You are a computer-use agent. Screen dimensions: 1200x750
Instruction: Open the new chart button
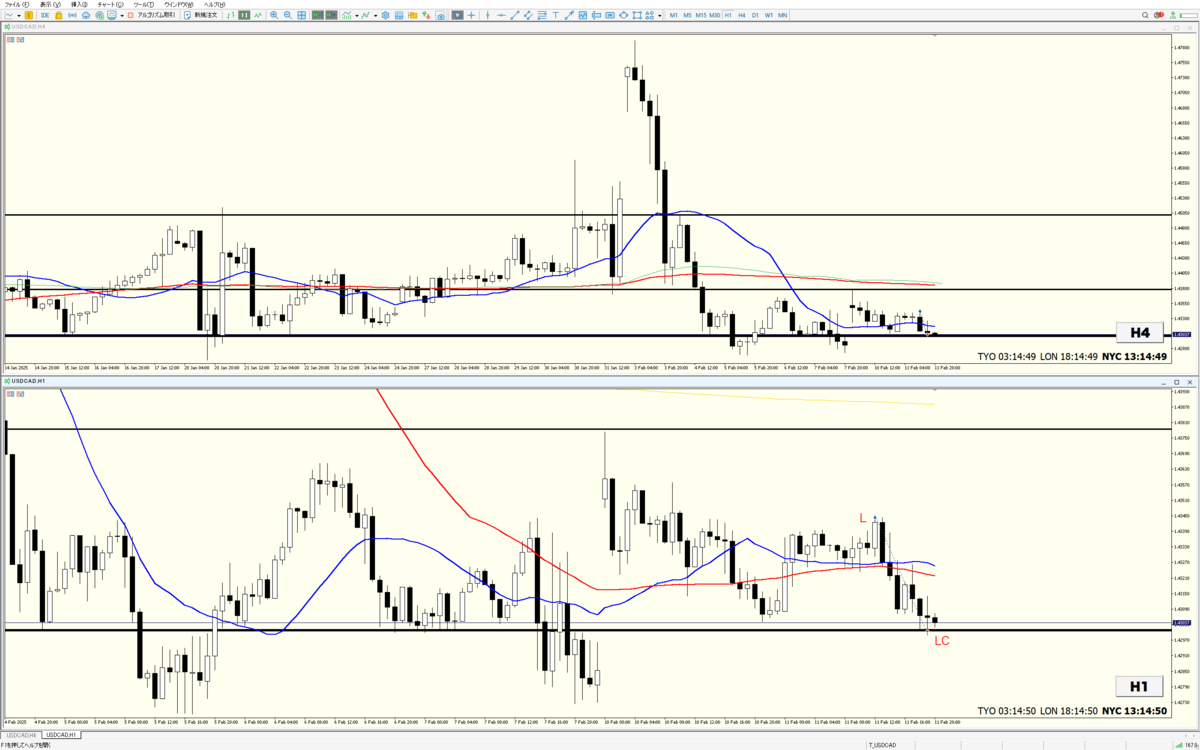(9, 15)
